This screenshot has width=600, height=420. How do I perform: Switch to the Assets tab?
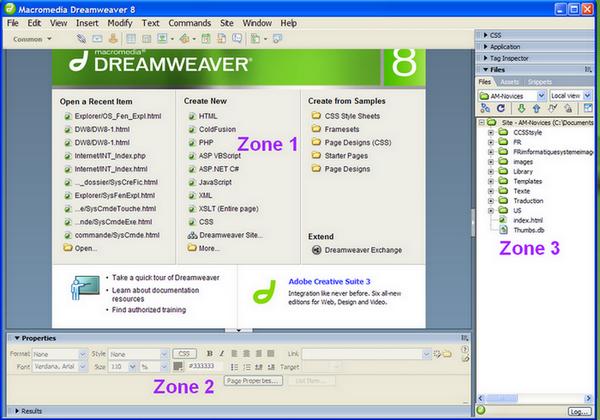tap(509, 82)
